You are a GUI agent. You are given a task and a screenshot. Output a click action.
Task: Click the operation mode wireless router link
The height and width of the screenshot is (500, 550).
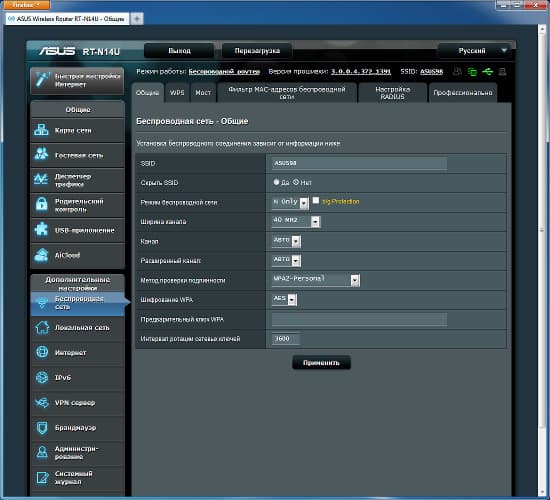(x=224, y=72)
